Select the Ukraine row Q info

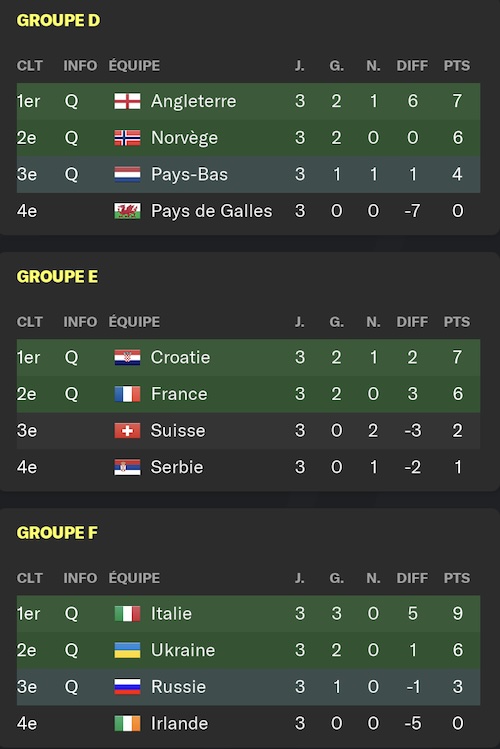point(71,650)
